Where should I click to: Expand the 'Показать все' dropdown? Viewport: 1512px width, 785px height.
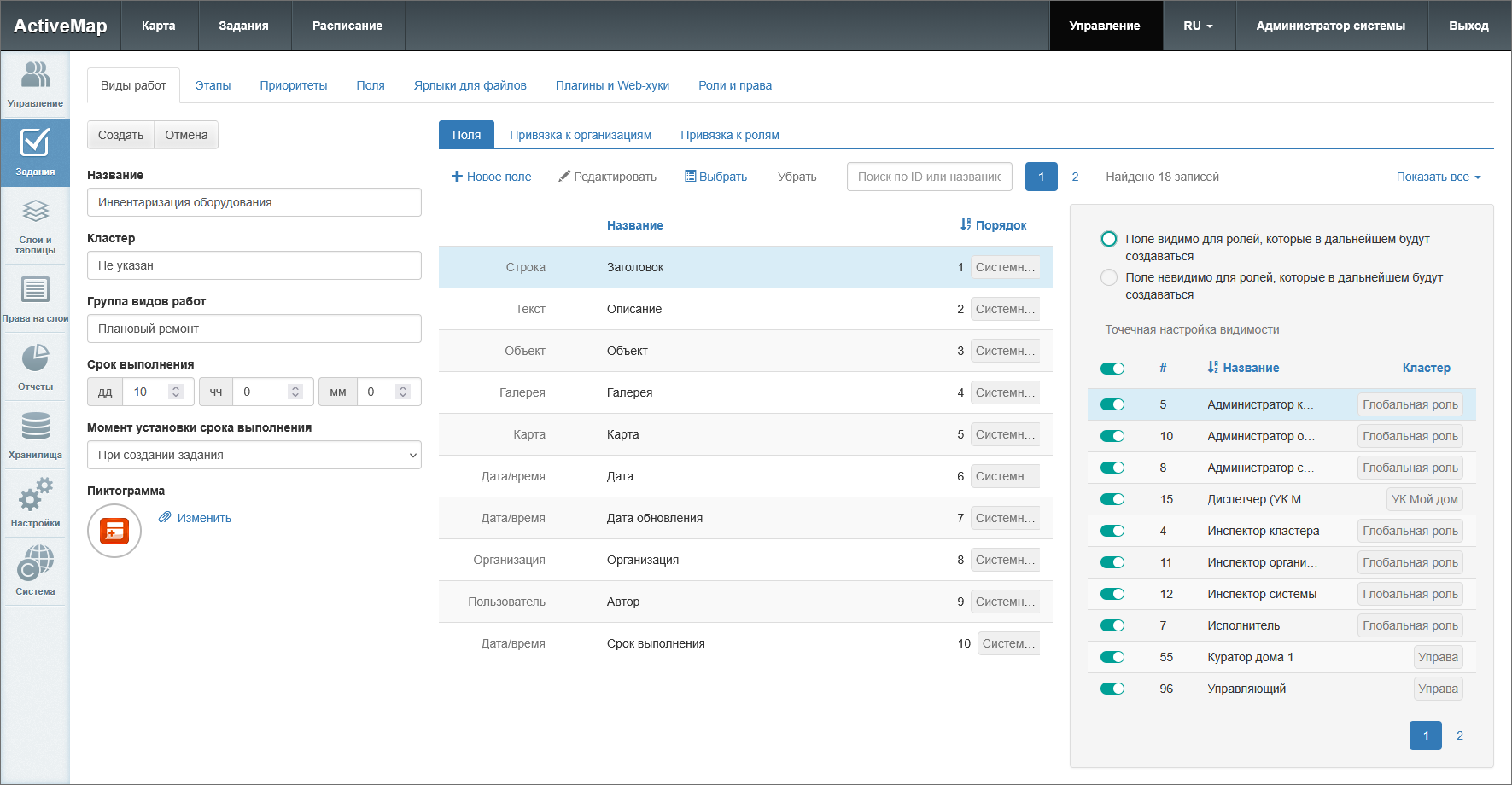tap(1438, 177)
